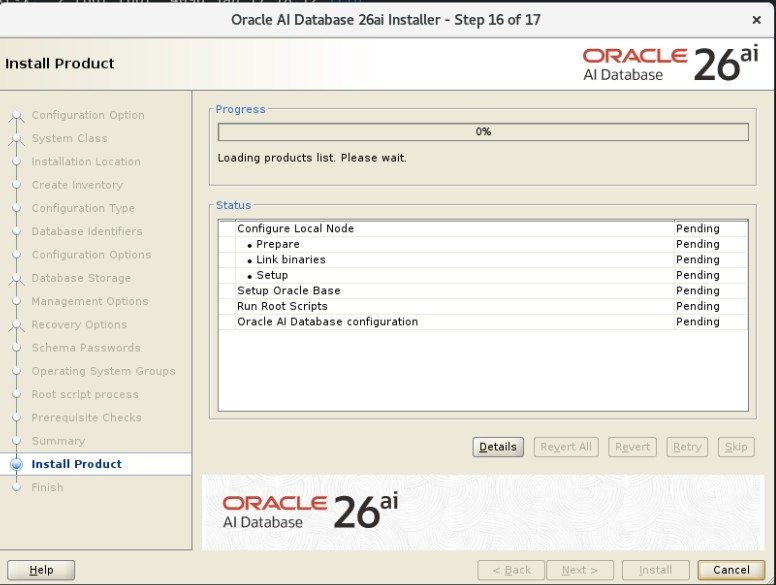
Task: Click the Revert All button
Action: pyautogui.click(x=566, y=447)
